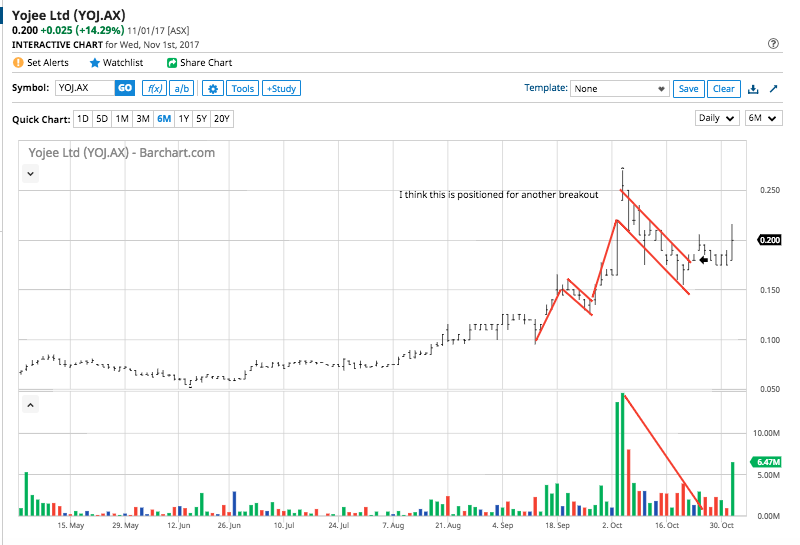Viewport: 800px width, 545px height.
Task: Click the GO button next to the symbol
Action: 125,88
